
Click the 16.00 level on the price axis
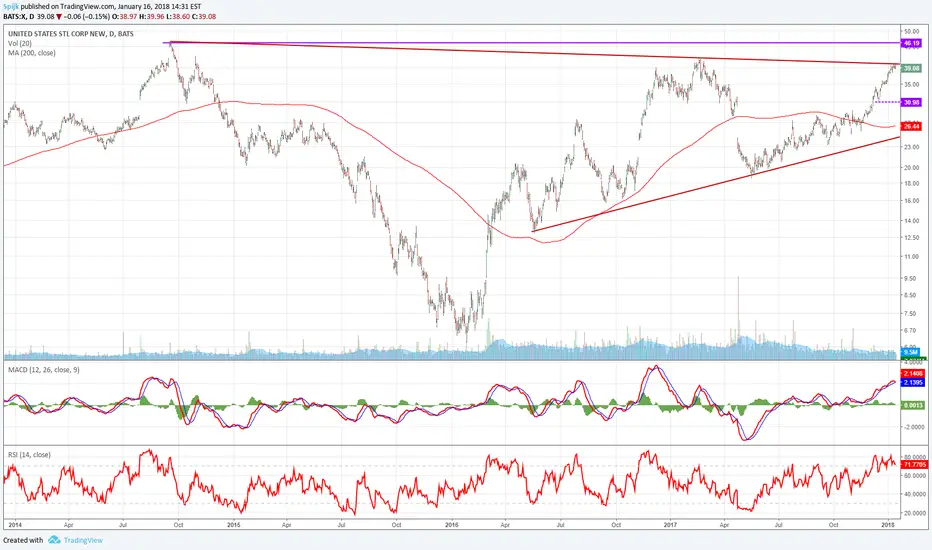point(911,201)
